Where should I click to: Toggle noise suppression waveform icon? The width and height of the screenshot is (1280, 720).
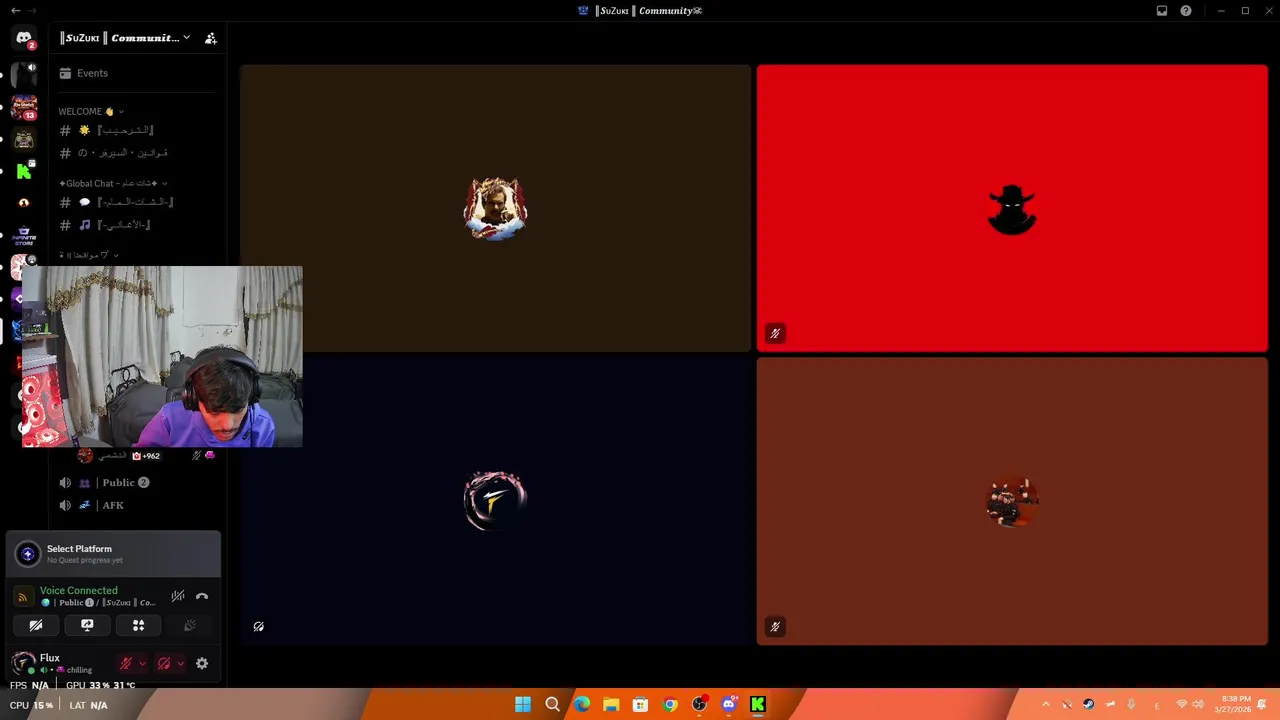click(x=177, y=596)
